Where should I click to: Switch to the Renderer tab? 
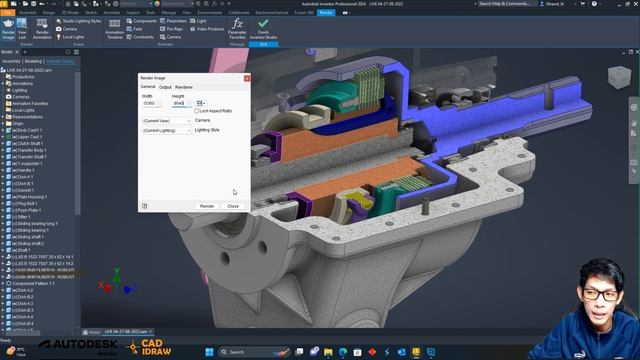pos(184,87)
